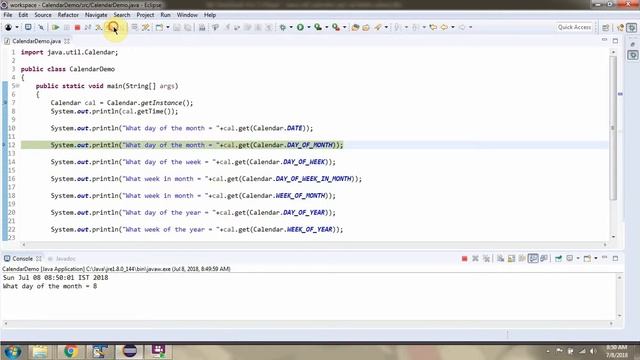Open File Explorer from the taskbar
Screen dimensions: 640x360
[40, 351]
